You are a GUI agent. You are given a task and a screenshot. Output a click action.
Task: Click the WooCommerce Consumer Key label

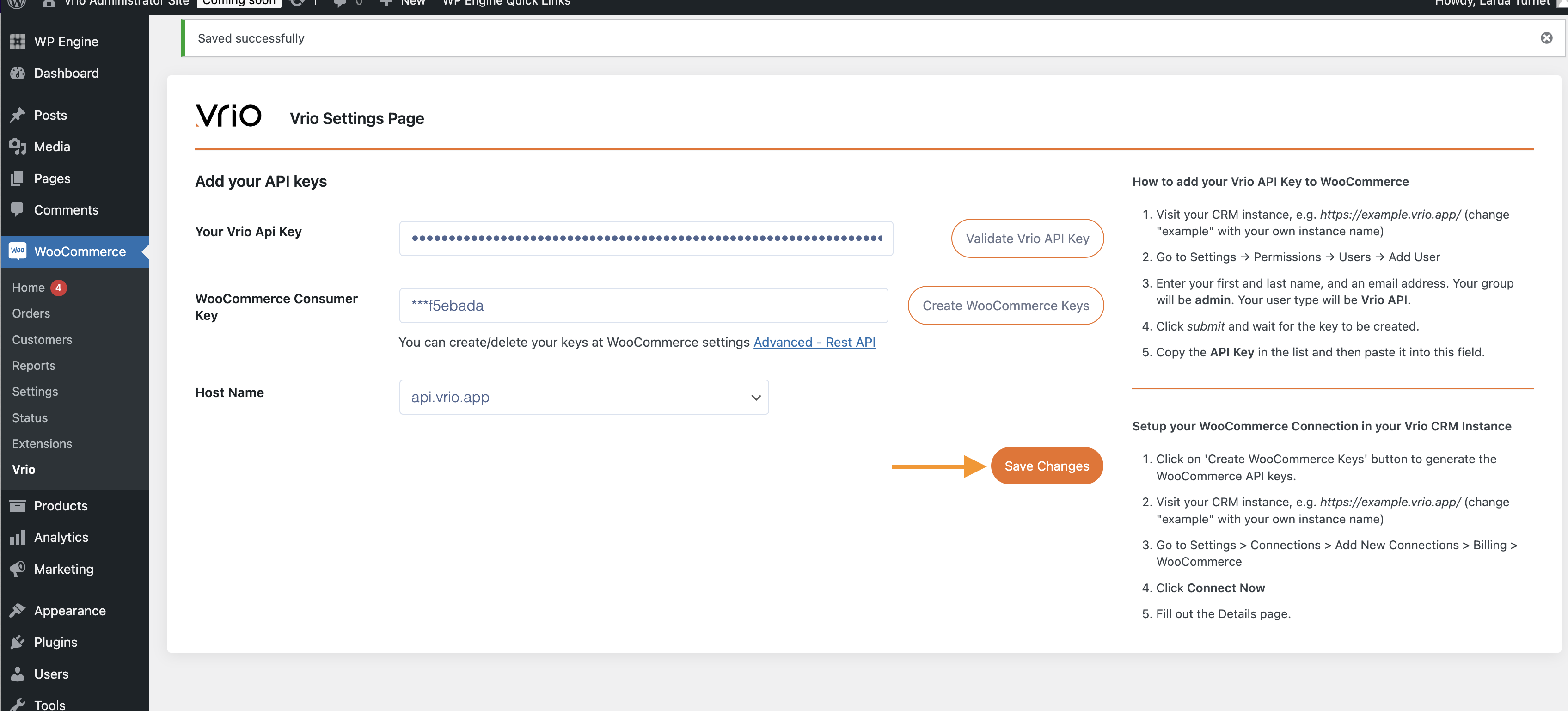(276, 307)
